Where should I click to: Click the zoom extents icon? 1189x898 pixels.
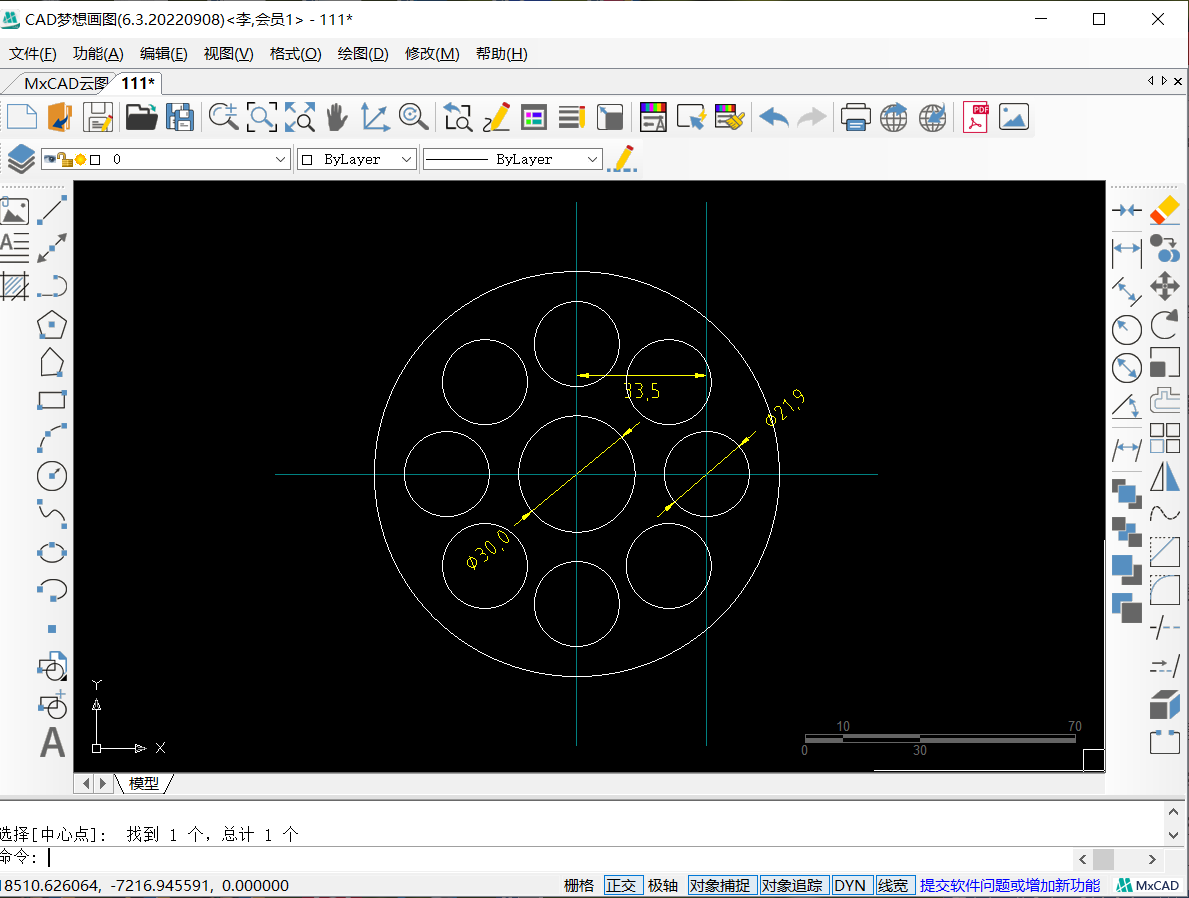tap(300, 118)
